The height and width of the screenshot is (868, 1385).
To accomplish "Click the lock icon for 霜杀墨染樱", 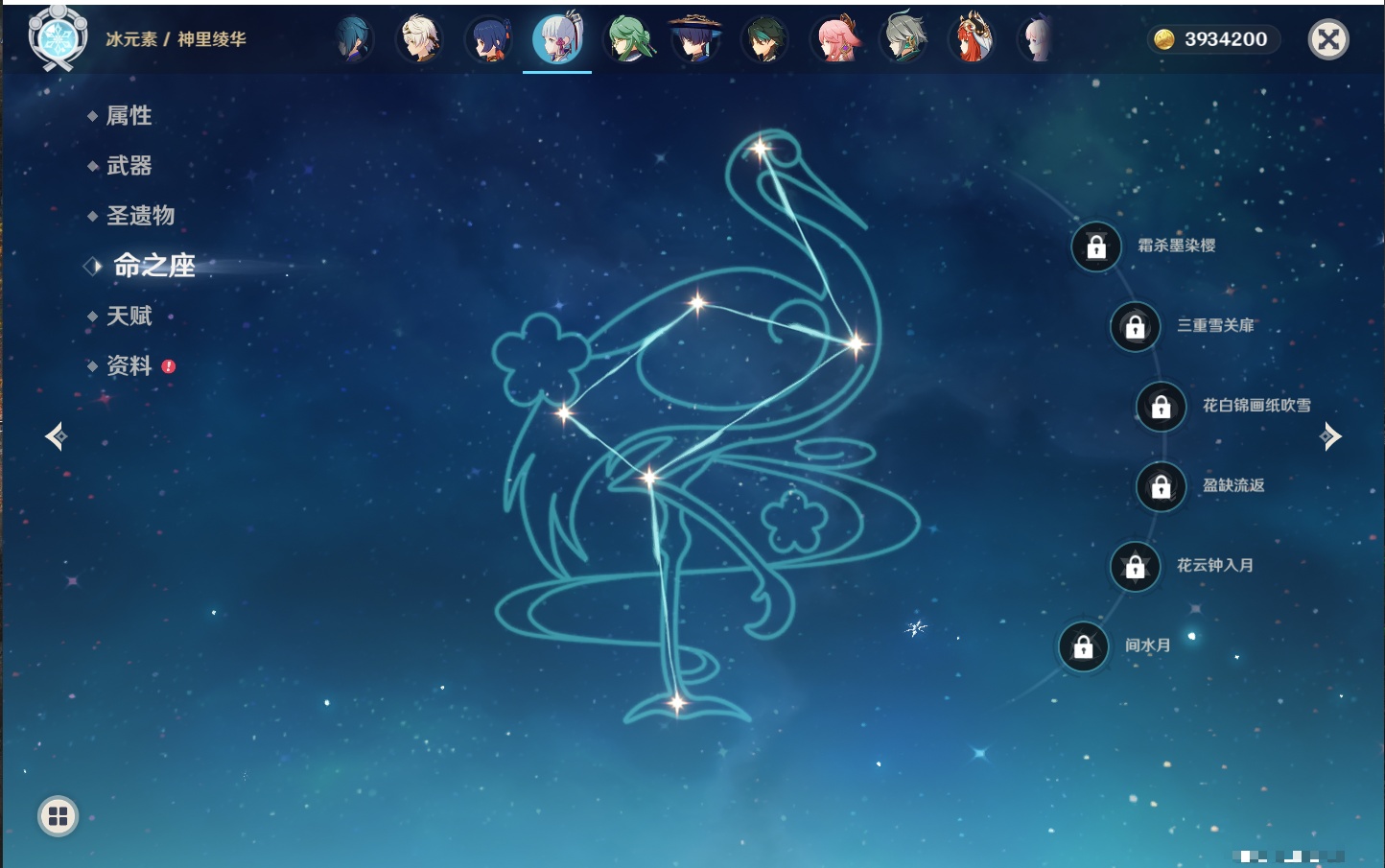I will [1096, 246].
